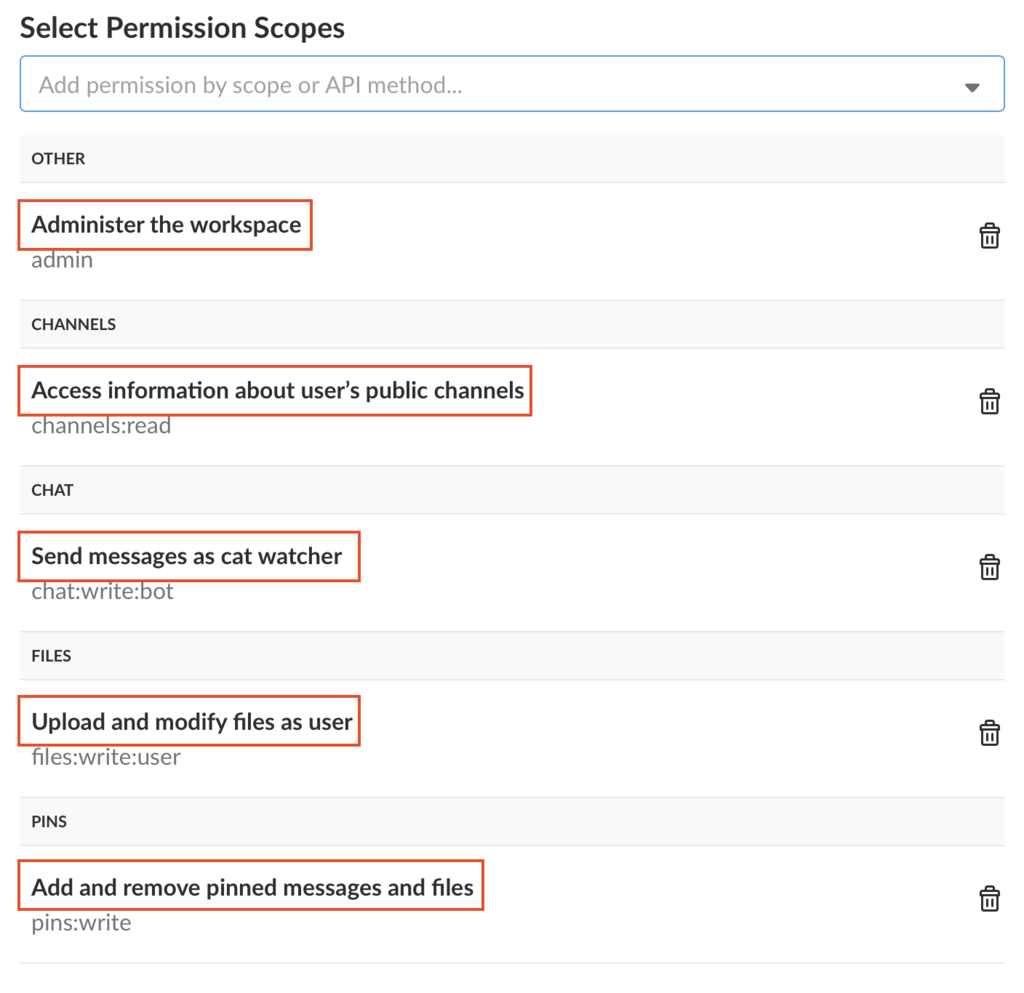Click the files:write:user scope identifier
Image resolution: width=1024 pixels, height=993 pixels.
point(106,757)
